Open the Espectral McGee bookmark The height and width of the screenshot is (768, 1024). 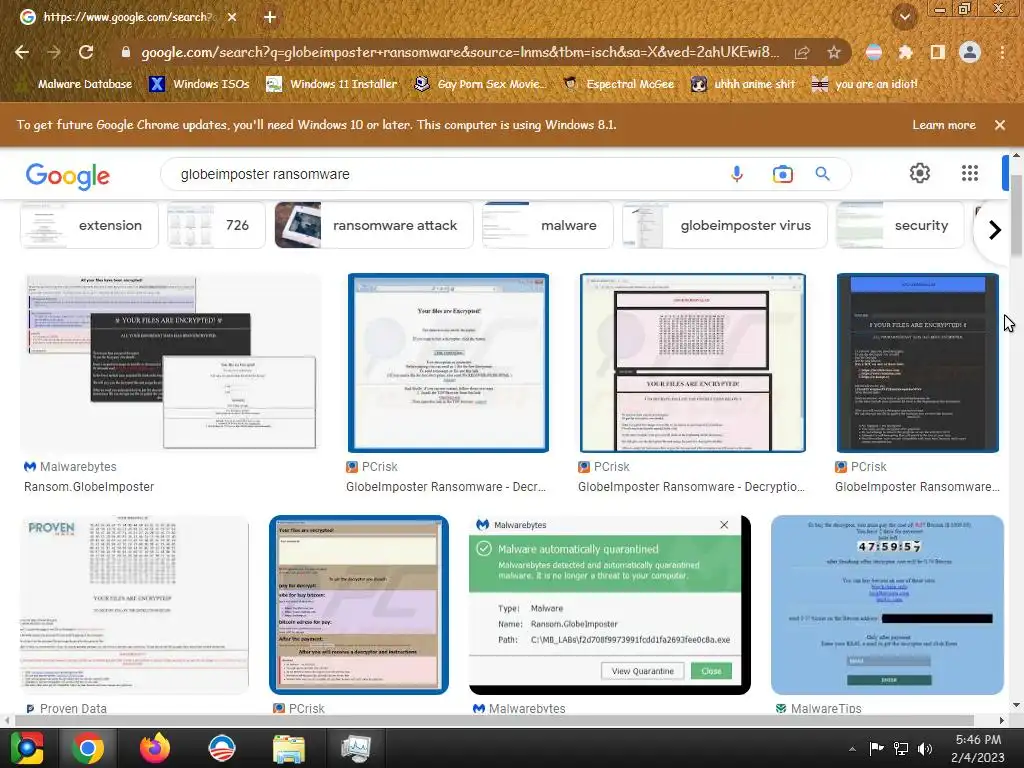pyautogui.click(x=618, y=84)
